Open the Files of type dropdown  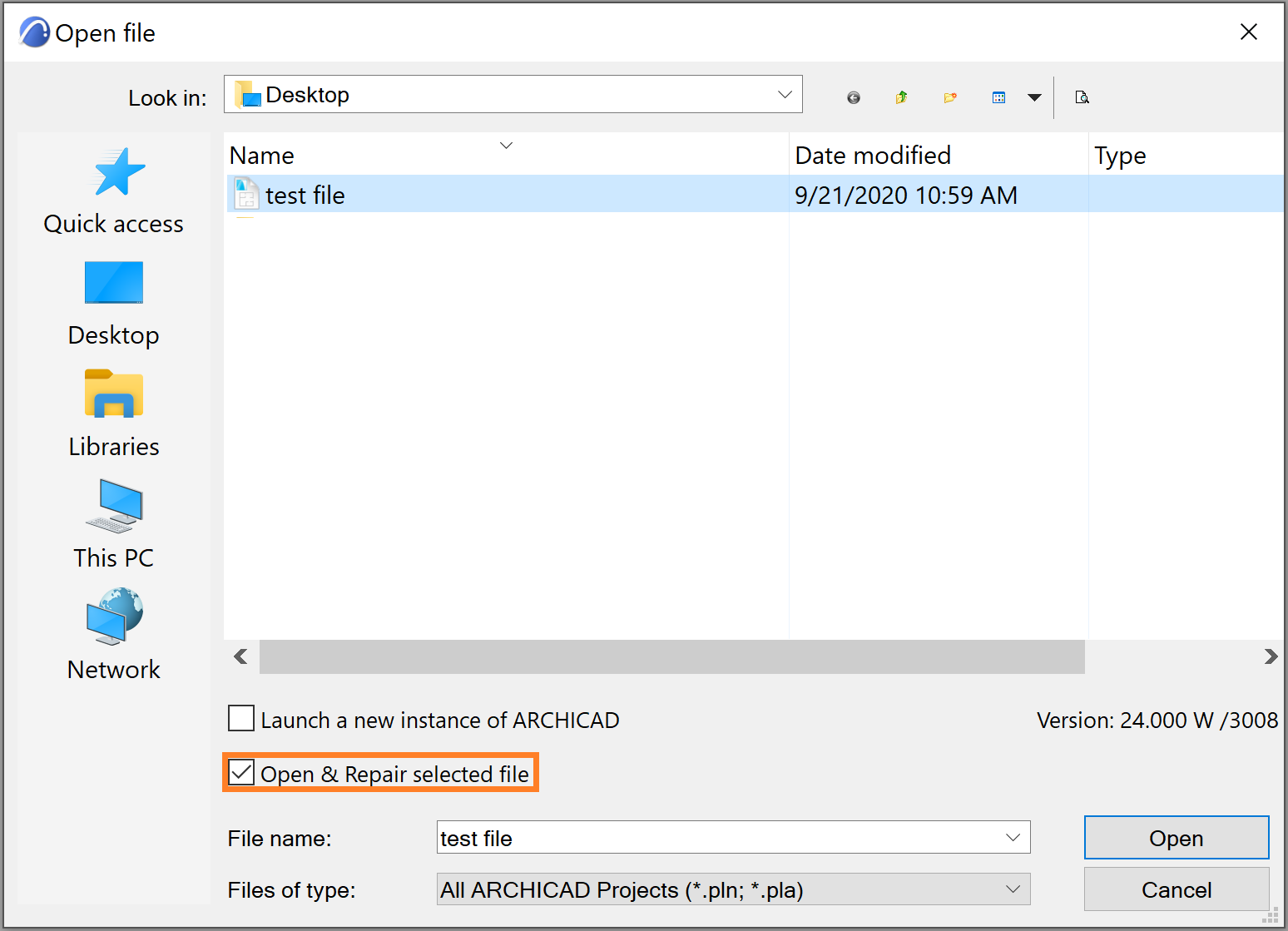[733, 889]
